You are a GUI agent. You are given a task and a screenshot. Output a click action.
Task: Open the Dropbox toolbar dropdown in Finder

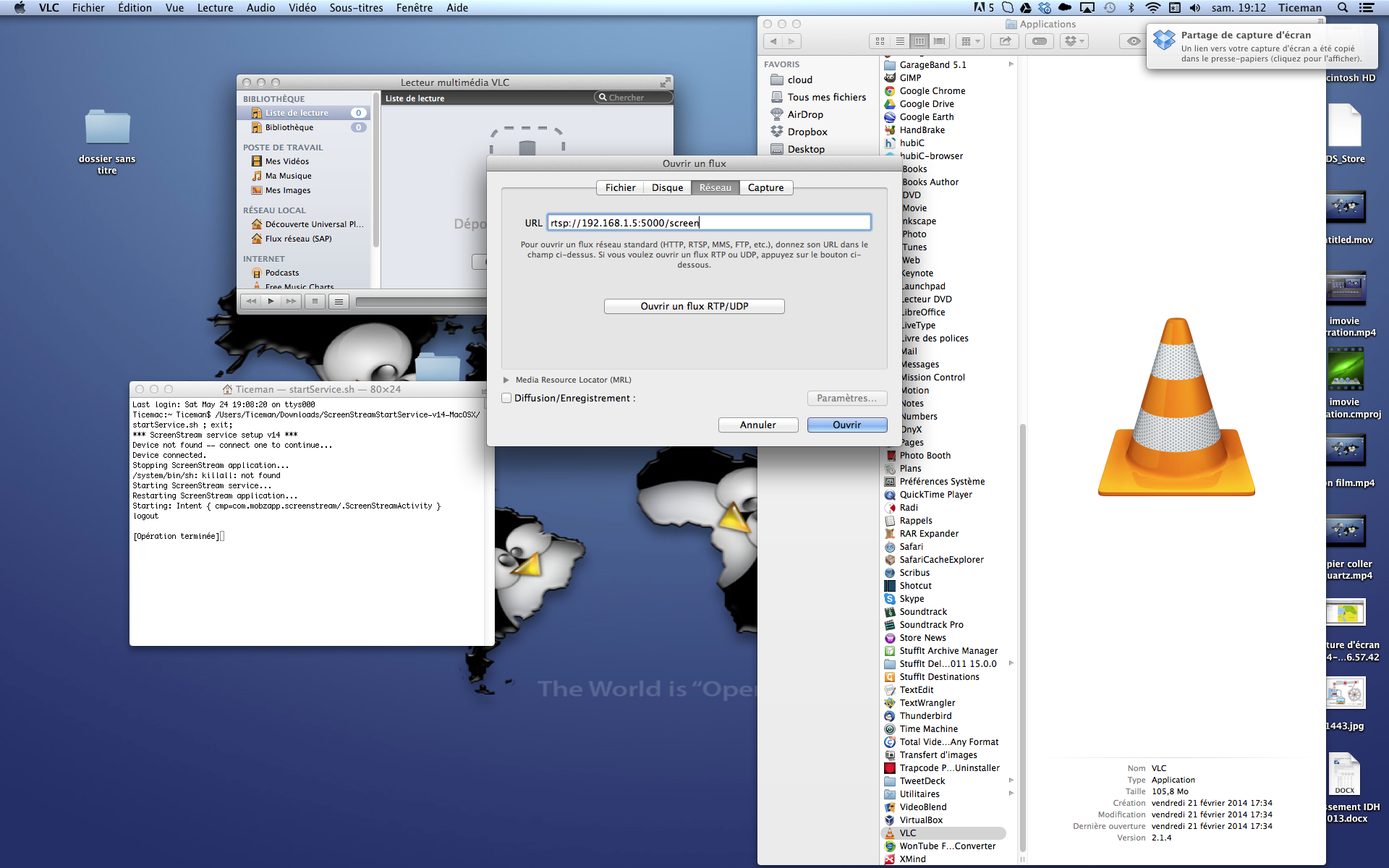pyautogui.click(x=1074, y=41)
